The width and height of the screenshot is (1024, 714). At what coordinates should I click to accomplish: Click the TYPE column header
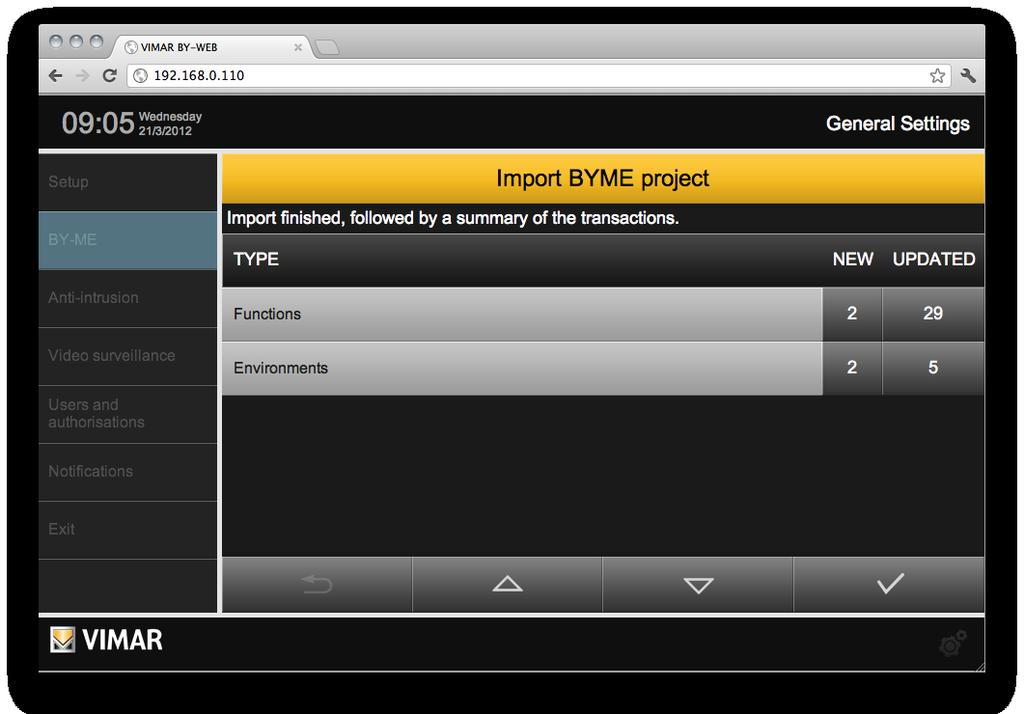(256, 259)
